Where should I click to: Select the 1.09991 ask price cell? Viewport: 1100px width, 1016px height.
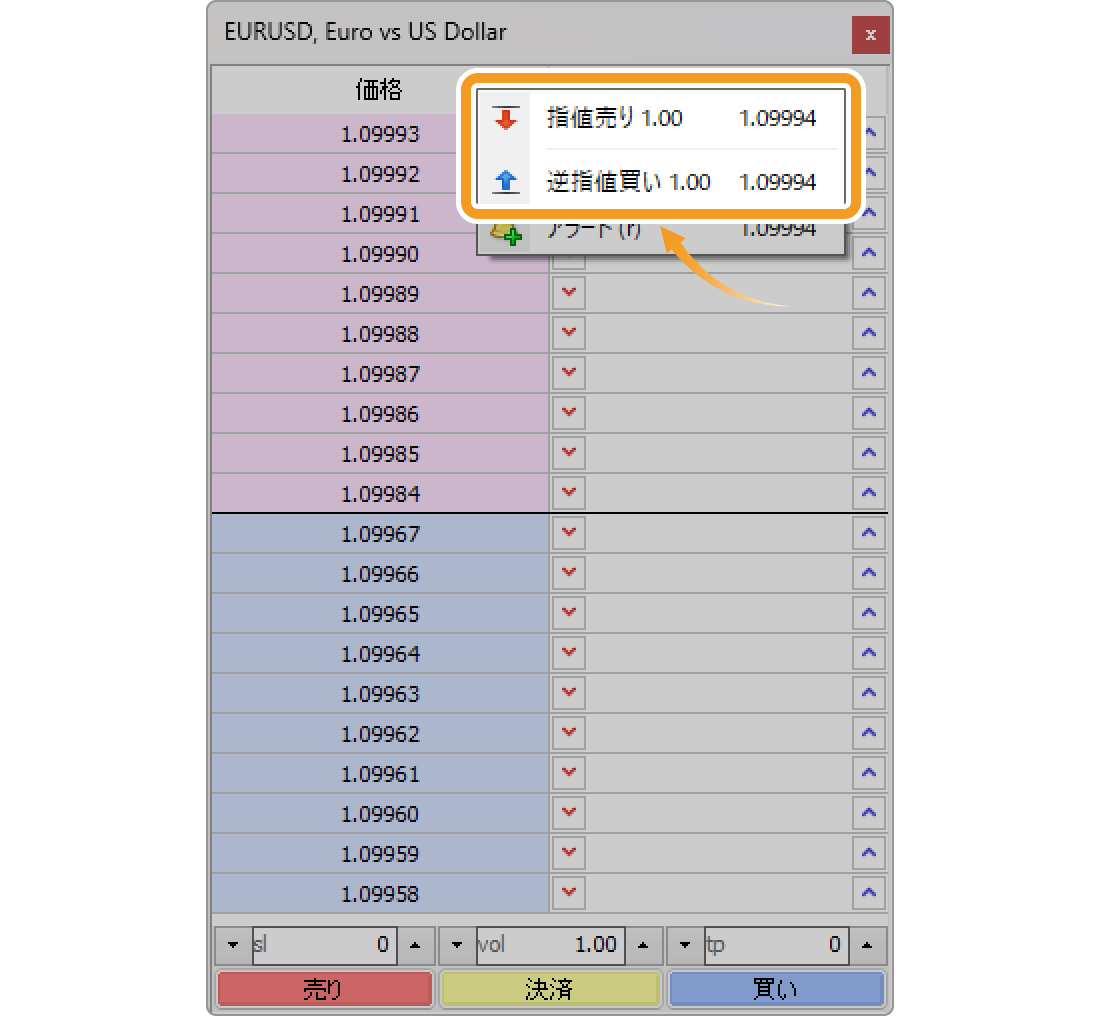(x=380, y=213)
